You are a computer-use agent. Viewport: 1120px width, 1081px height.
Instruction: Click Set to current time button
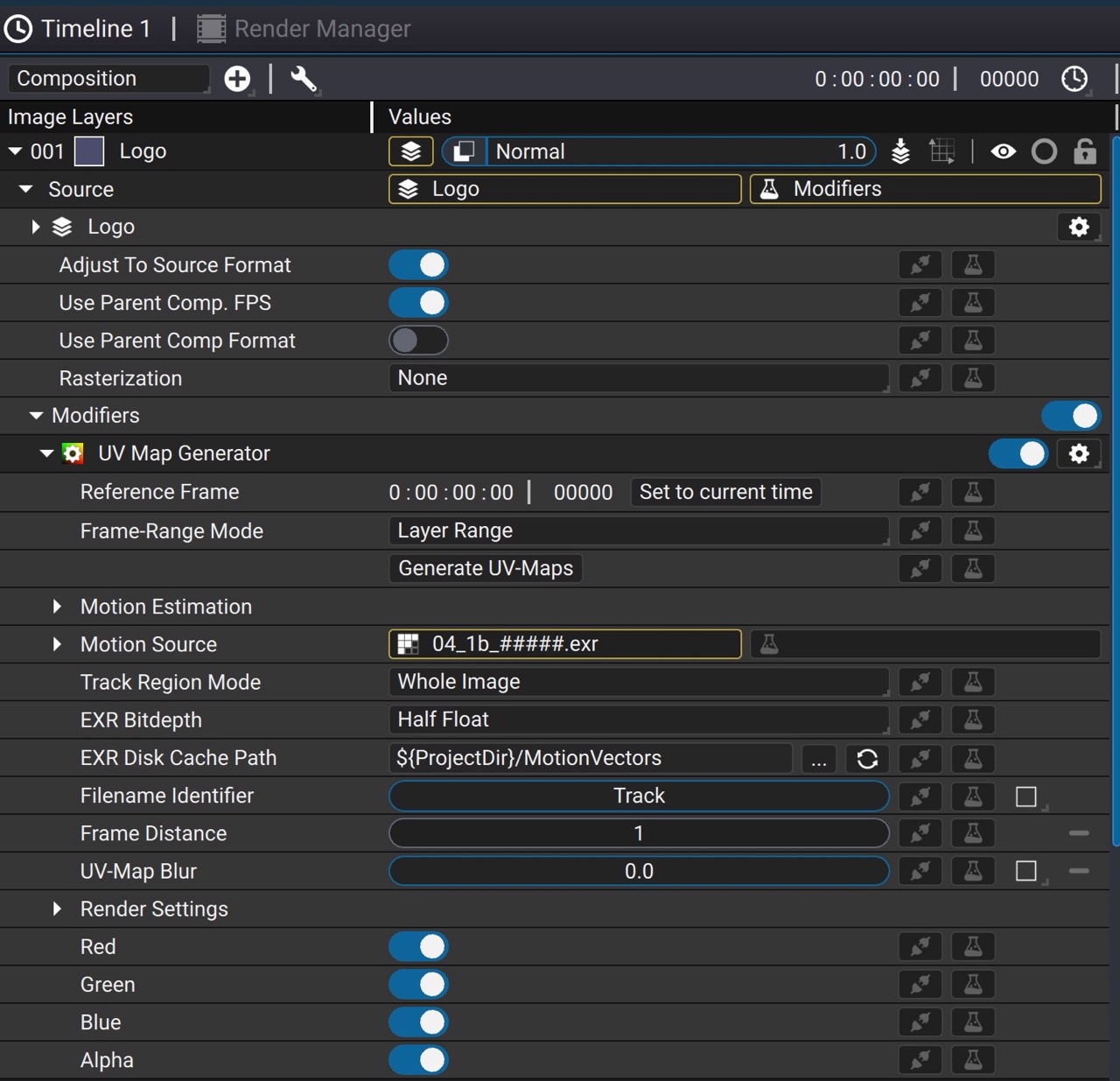coord(726,492)
